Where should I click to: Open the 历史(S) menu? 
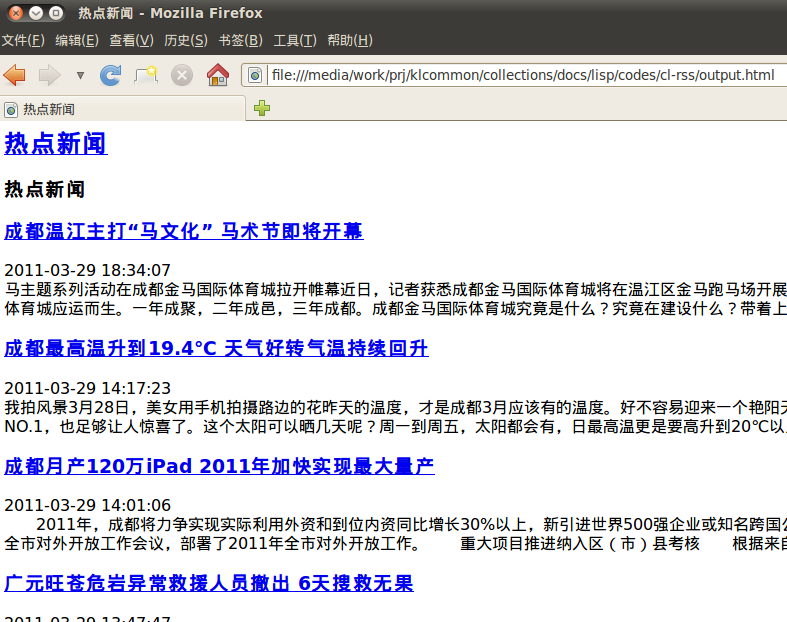[x=186, y=40]
